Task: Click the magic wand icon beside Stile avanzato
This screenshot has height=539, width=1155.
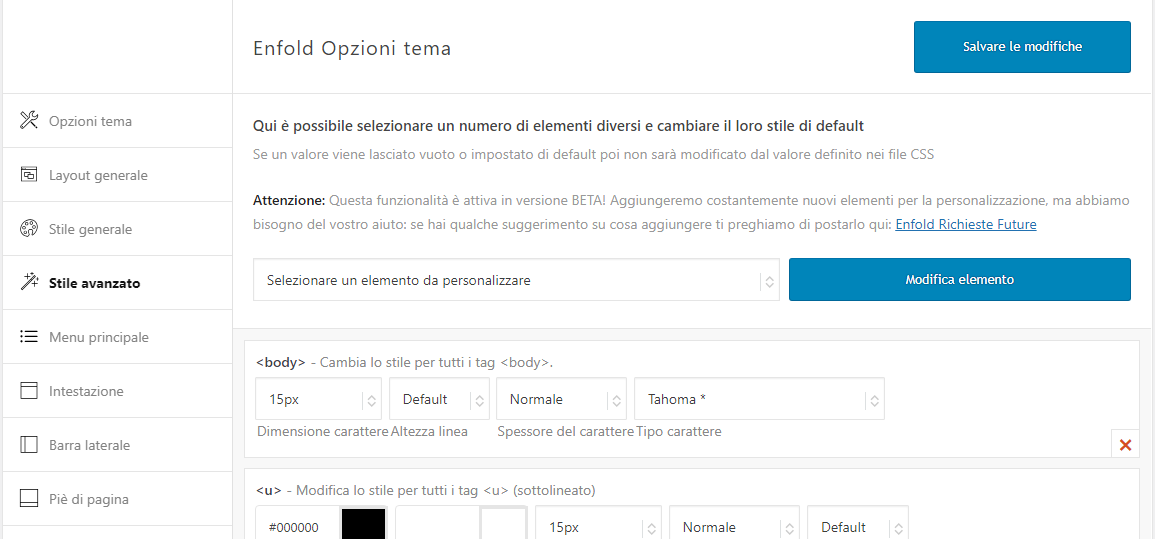Action: pos(29,282)
